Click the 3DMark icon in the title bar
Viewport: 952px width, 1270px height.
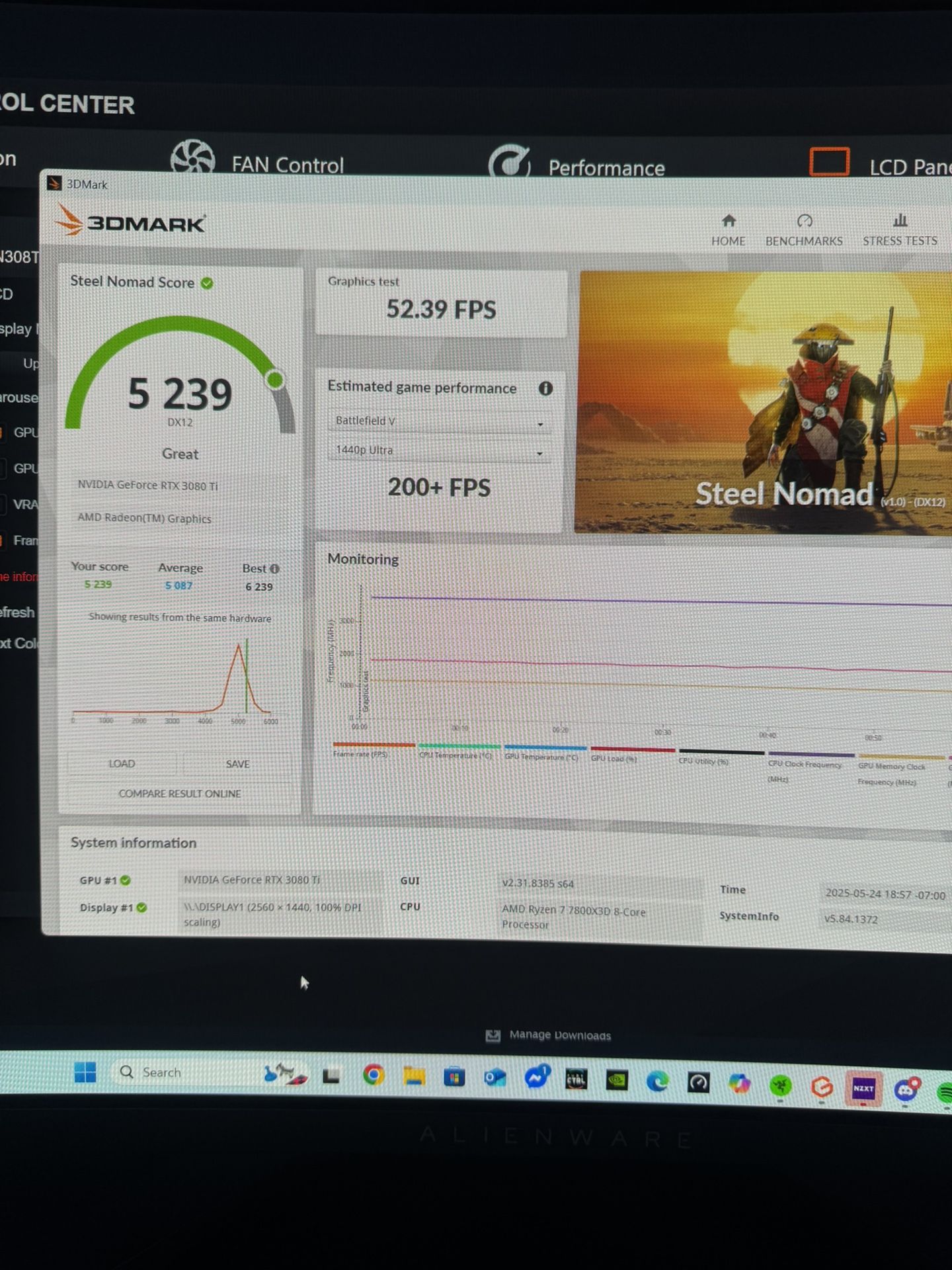(55, 184)
